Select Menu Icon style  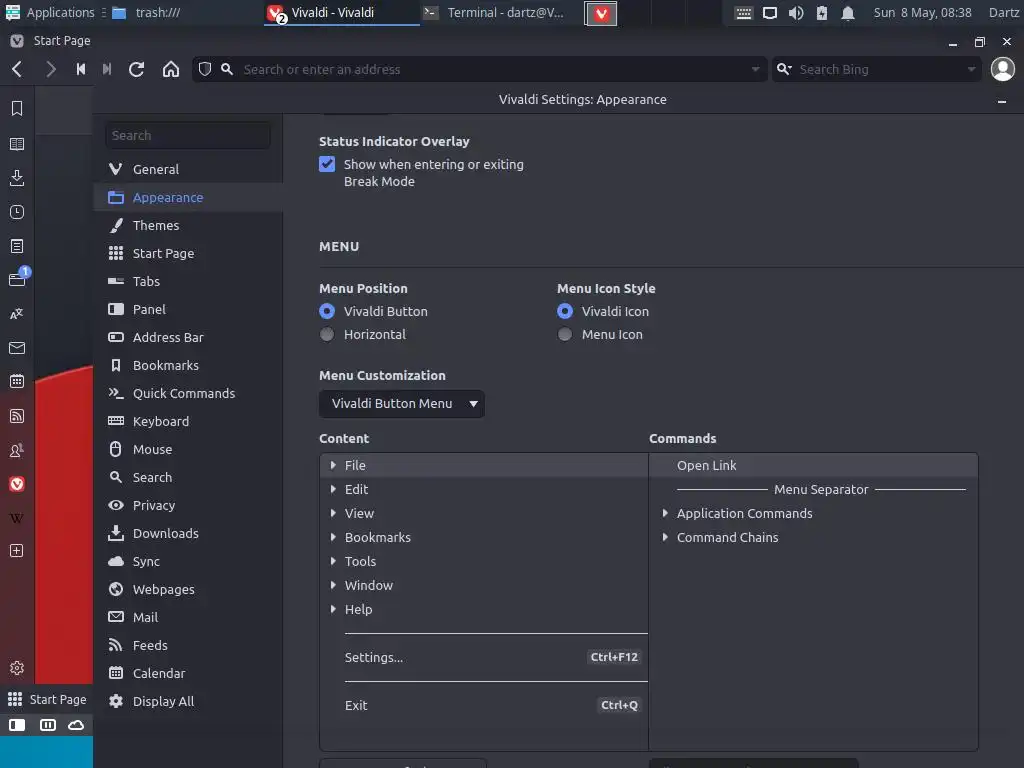pos(565,334)
